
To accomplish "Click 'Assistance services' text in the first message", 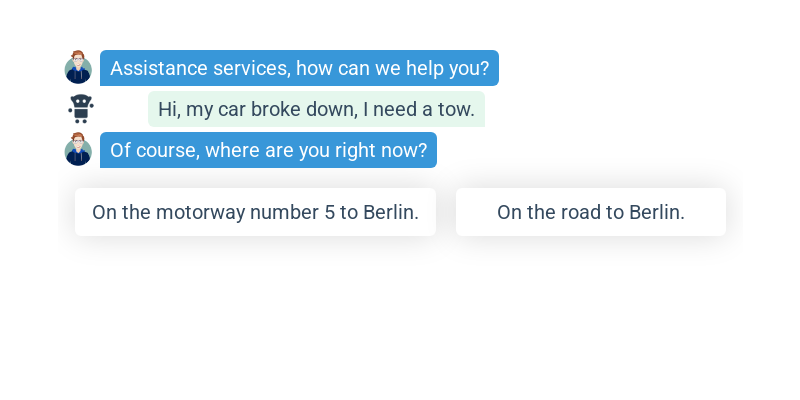I will (x=200, y=68).
